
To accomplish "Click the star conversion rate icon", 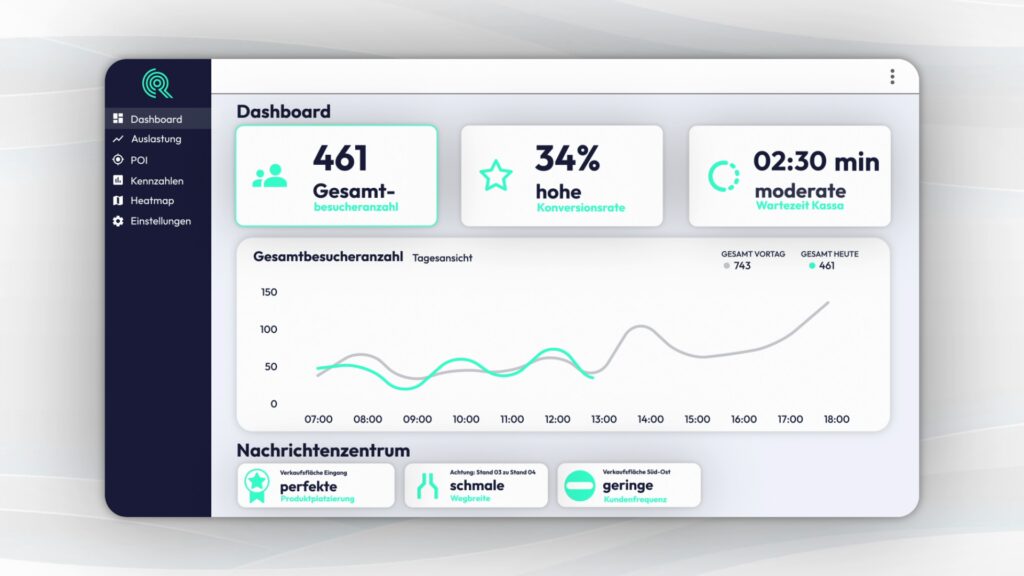I will [x=495, y=176].
